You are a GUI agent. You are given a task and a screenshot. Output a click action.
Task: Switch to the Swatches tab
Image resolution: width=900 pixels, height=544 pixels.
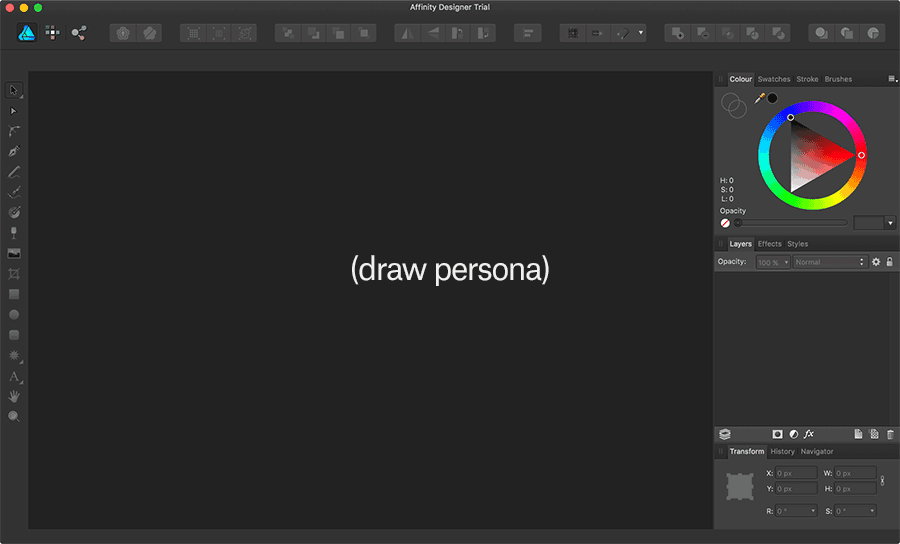click(774, 79)
